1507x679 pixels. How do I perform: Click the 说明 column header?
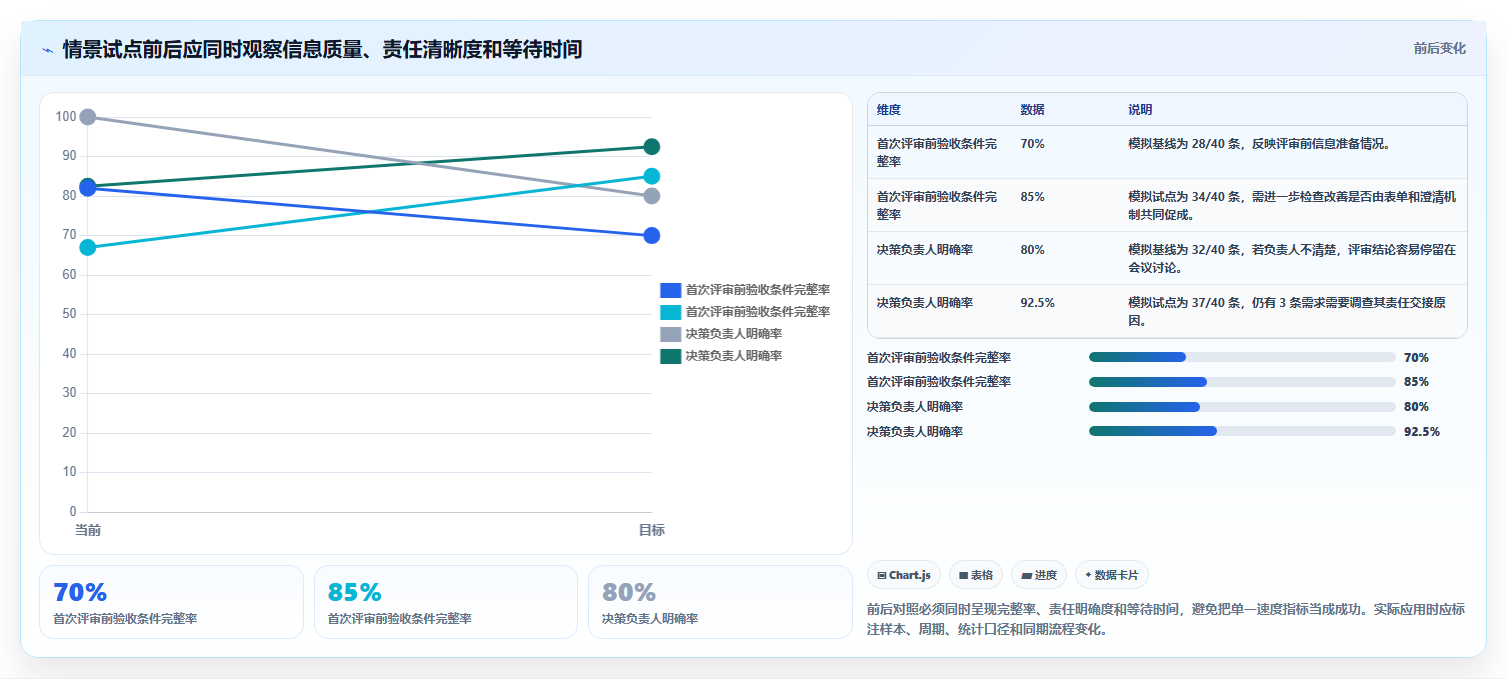pyautogui.click(x=1140, y=110)
